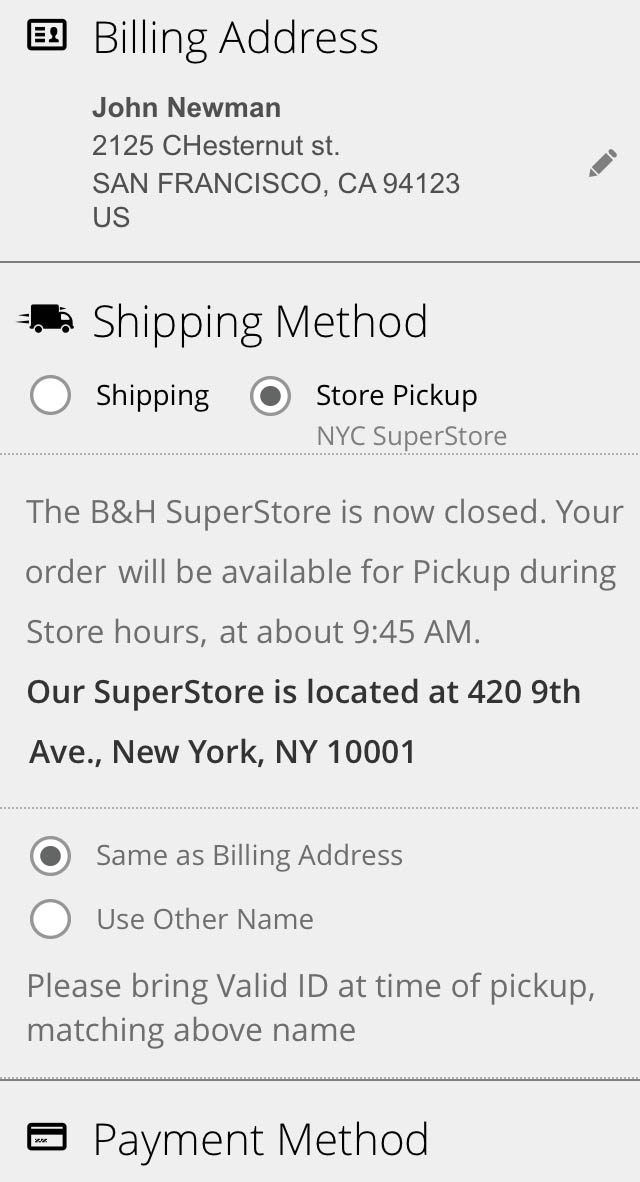Tap the NYC SuperStore sublabel

411,436
